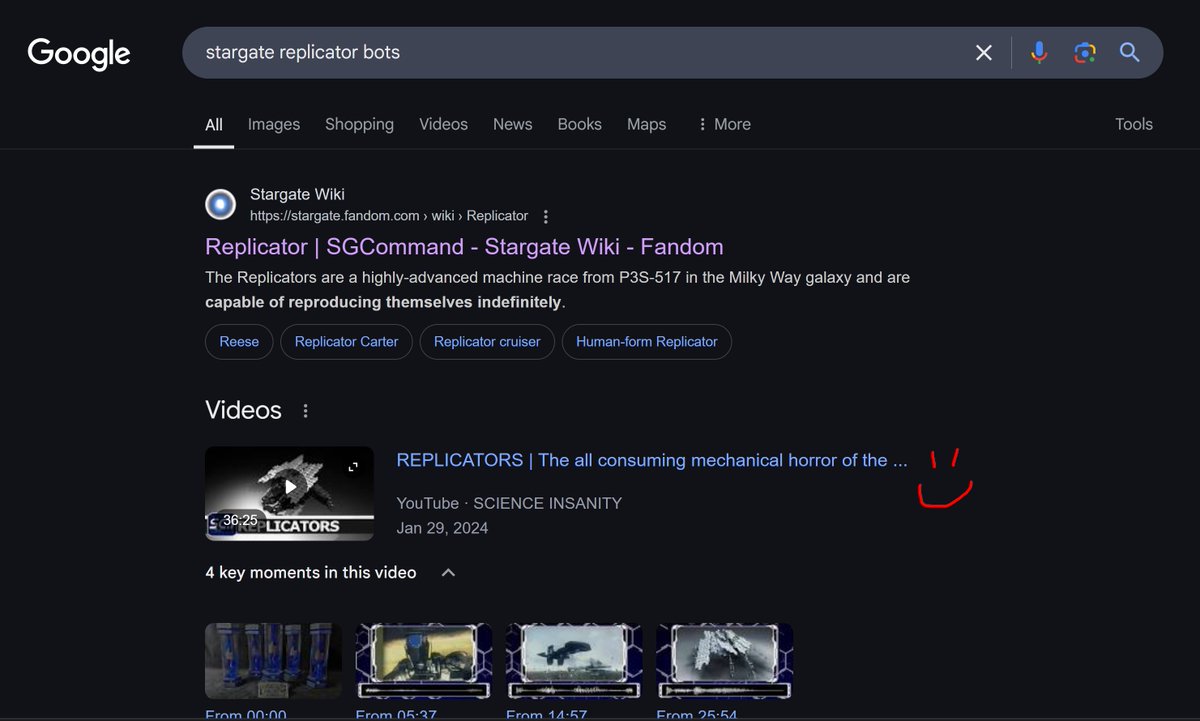Switch to the Shopping tab
Viewport: 1200px width, 721px height.
point(359,124)
